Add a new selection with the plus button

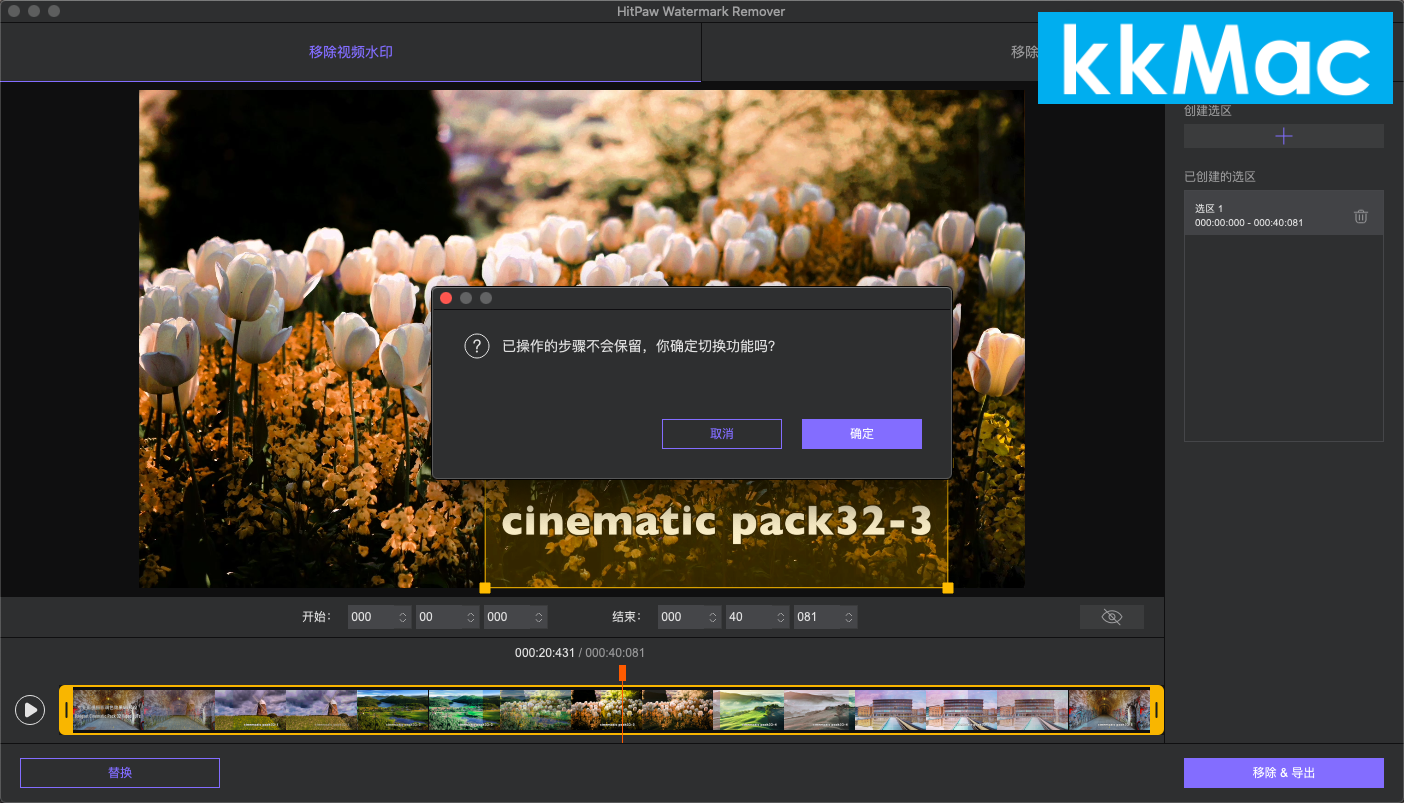coord(1284,136)
